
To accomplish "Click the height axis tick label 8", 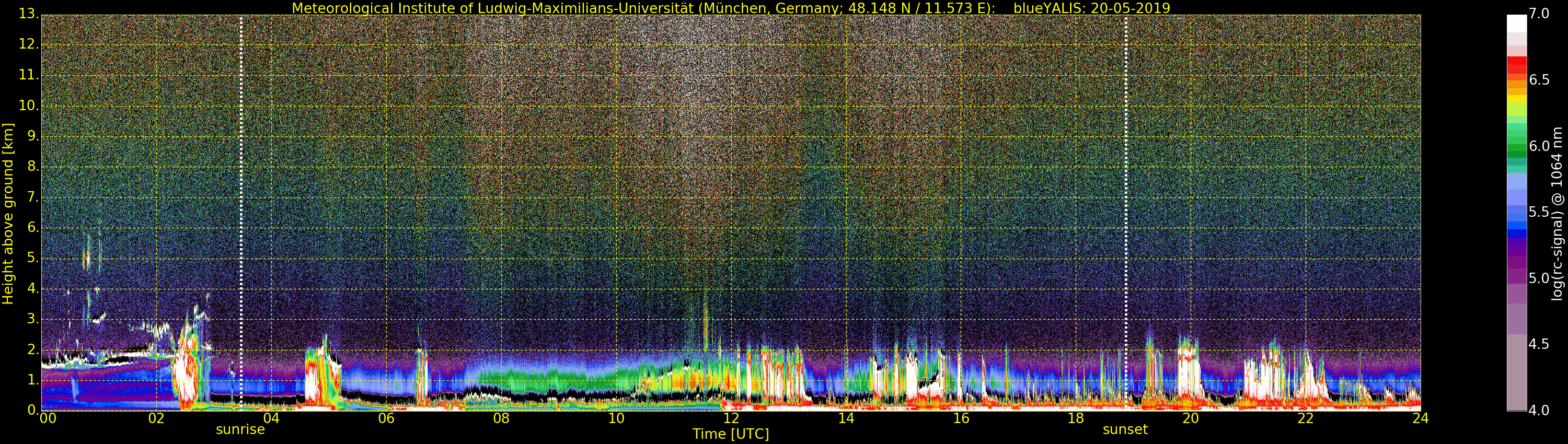I will 32,167.
